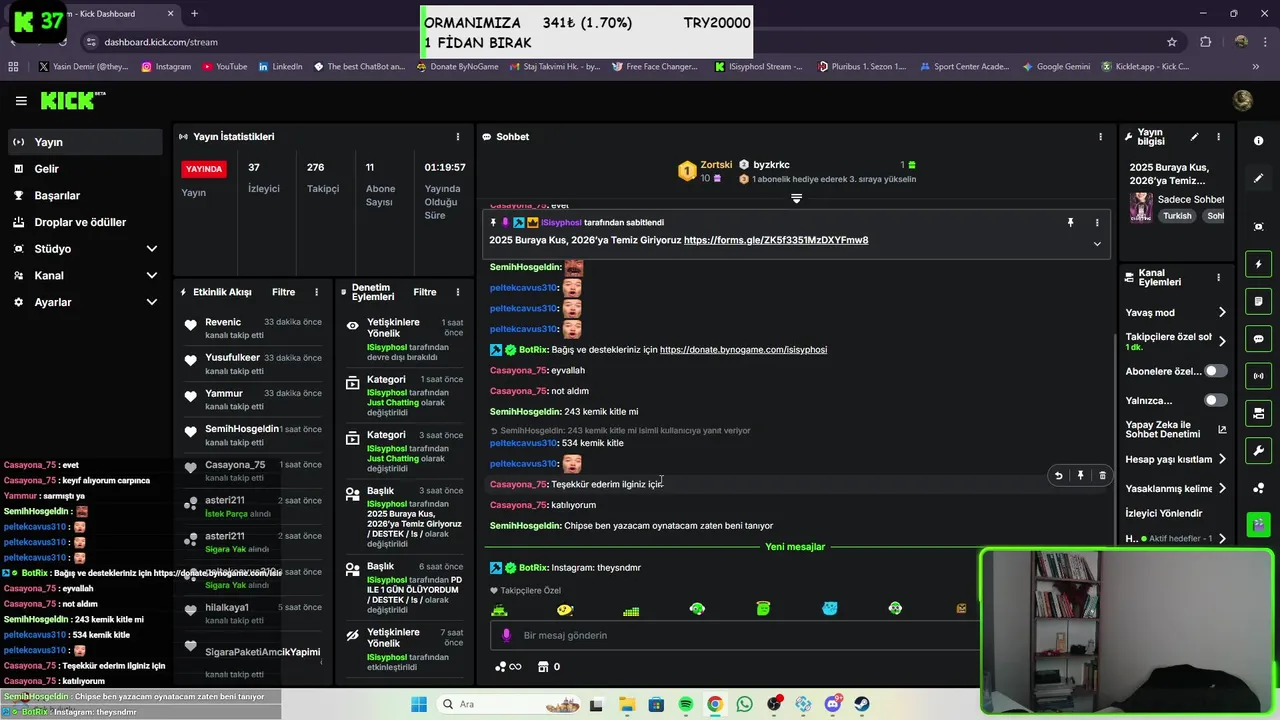Viewport: 1280px width, 720px height.
Task: Click chat bubble icon in right rail
Action: [1258, 339]
